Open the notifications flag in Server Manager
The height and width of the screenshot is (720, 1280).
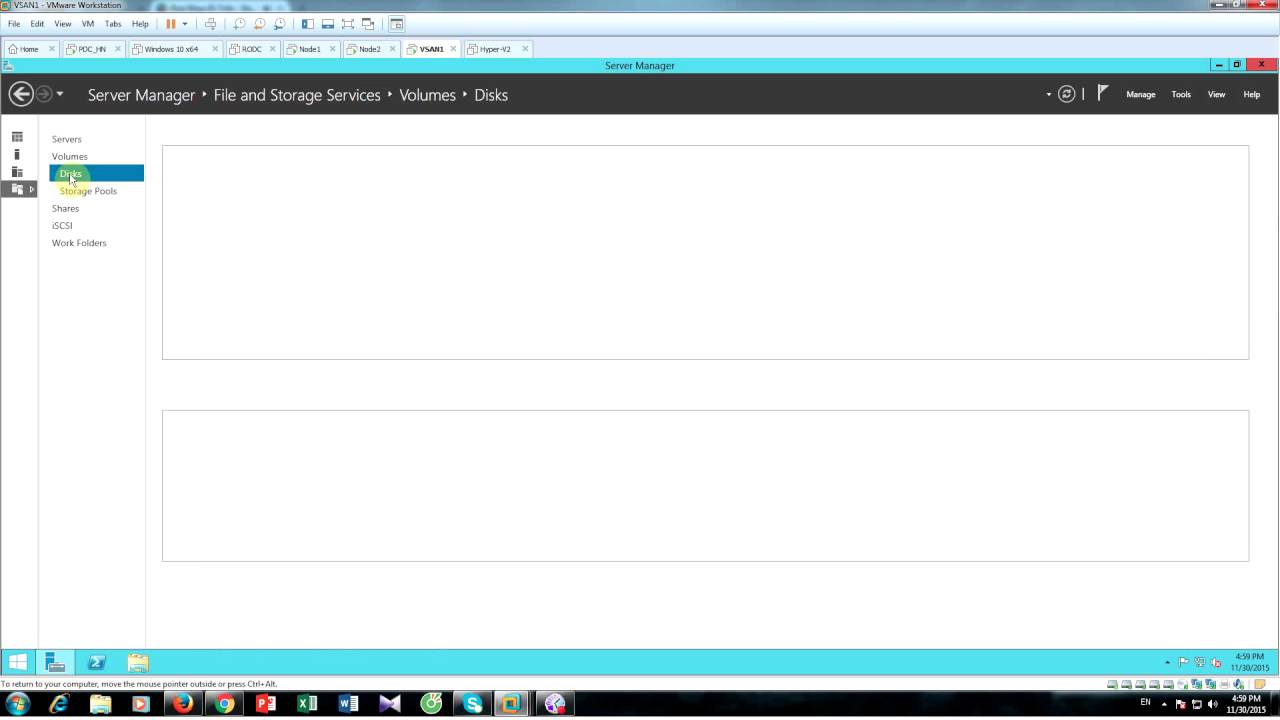(1102, 93)
